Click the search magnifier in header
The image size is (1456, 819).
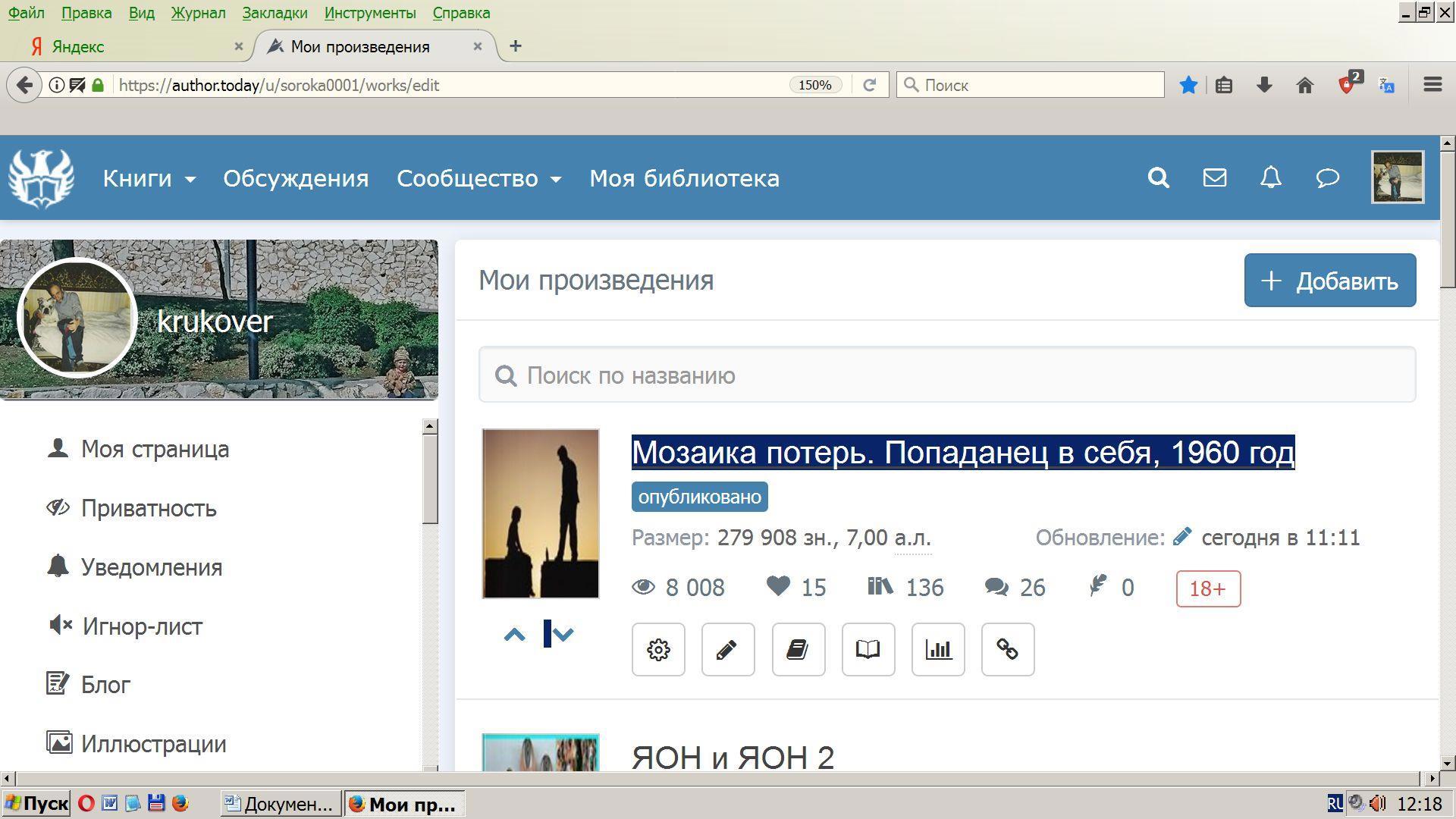(x=1158, y=178)
